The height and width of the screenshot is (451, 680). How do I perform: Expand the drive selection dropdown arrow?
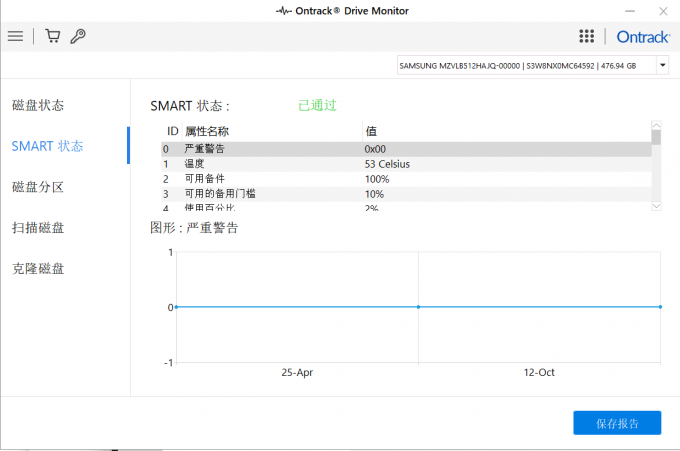tap(662, 65)
